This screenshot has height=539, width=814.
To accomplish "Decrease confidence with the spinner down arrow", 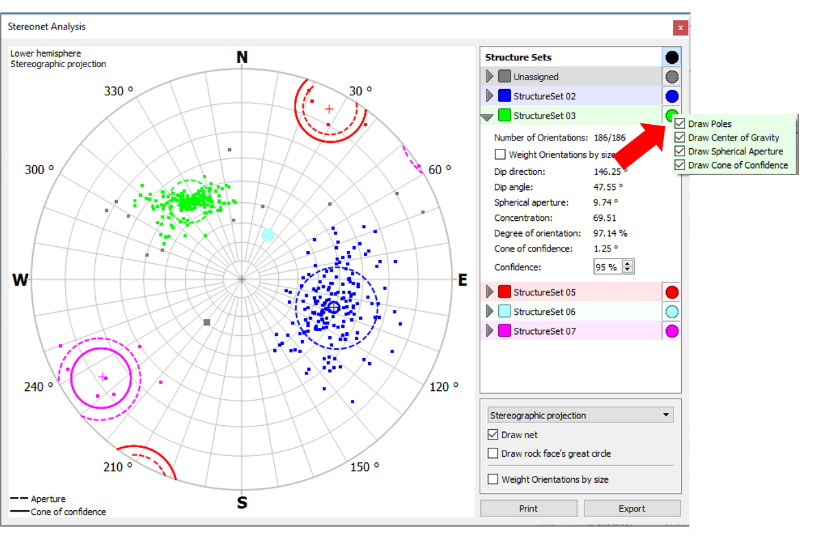I will tap(628, 270).
